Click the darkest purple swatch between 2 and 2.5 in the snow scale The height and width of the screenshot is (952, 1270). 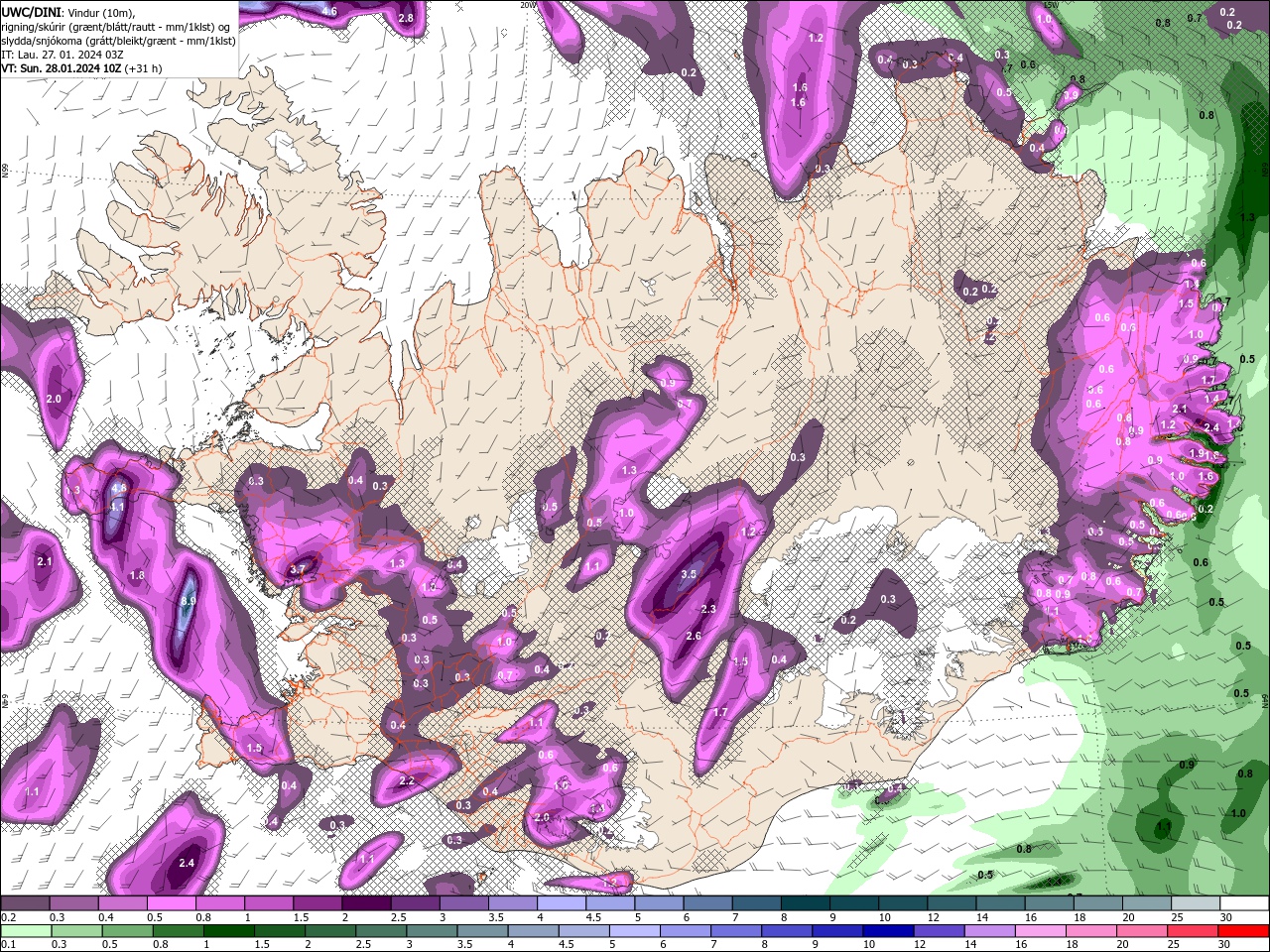pos(366,903)
